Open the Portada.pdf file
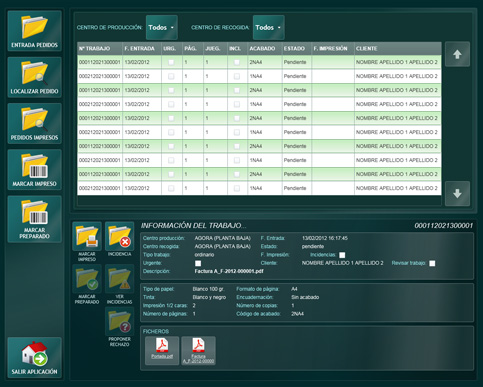This screenshot has height=387, width=483. (162, 350)
